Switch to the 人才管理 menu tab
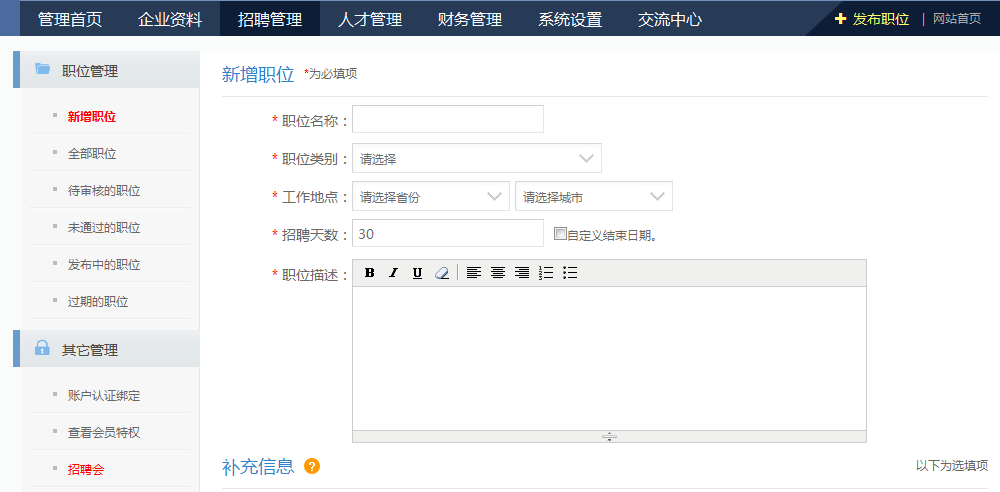 (x=370, y=19)
